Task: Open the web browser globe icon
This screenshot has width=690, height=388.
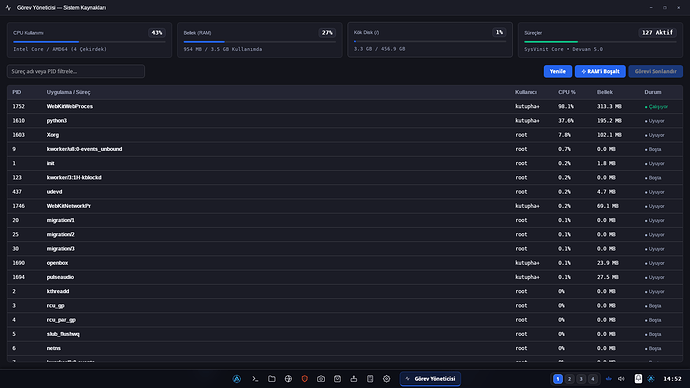Action: [288, 379]
